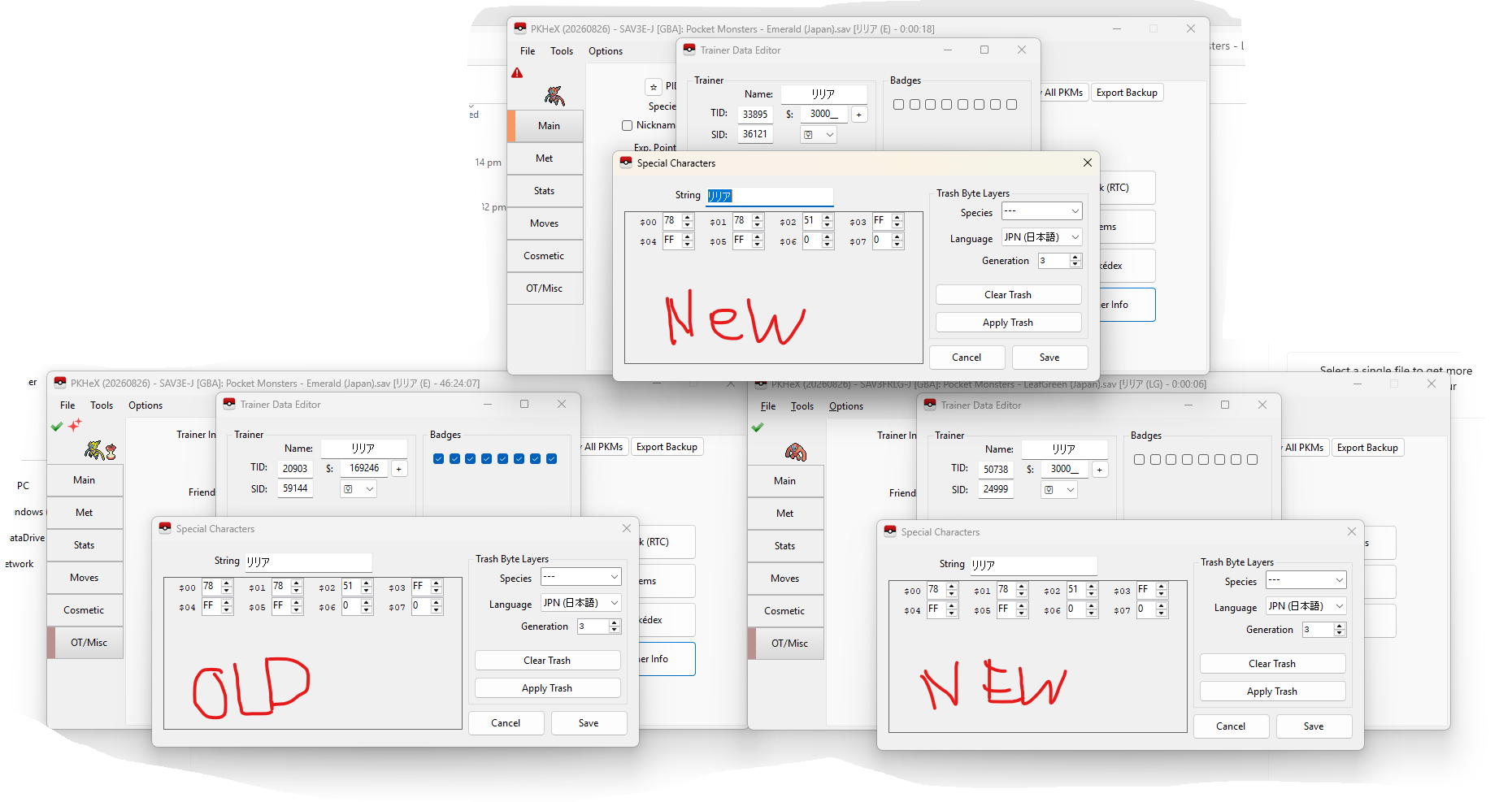Click Export Backup in Emerald 0:00:18 window
The height and width of the screenshot is (802, 1512).
[x=1127, y=93]
